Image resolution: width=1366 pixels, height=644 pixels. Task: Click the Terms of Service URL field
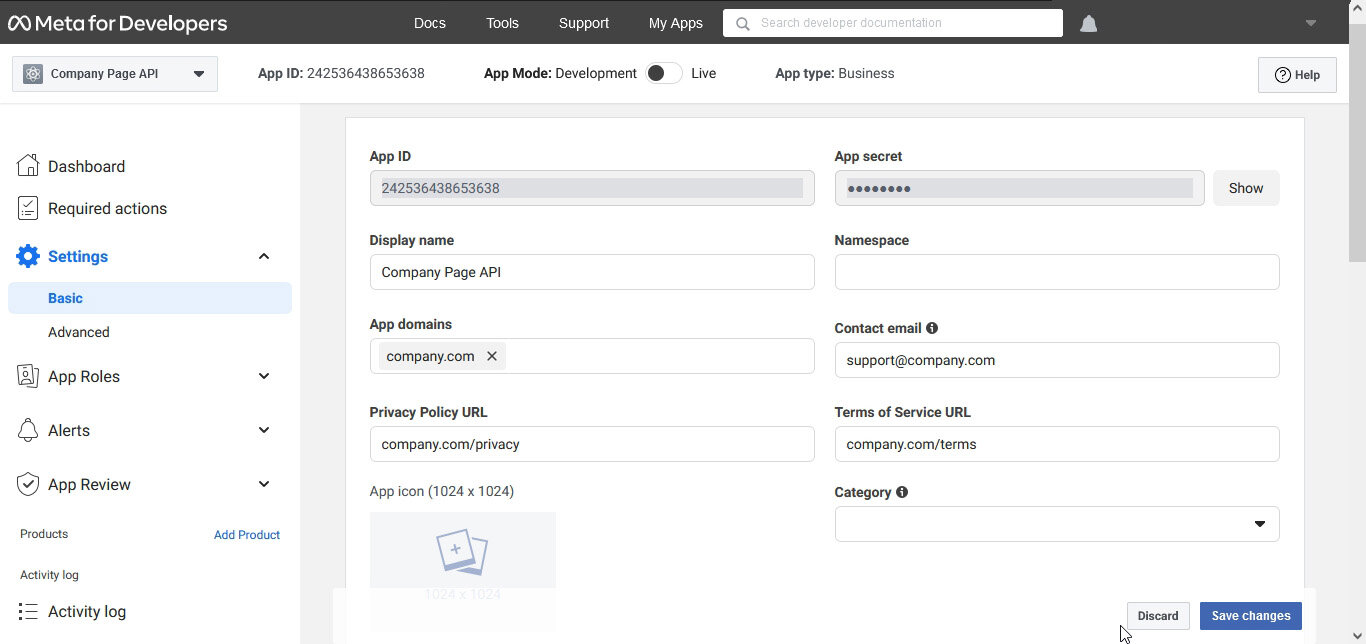[x=1057, y=444]
